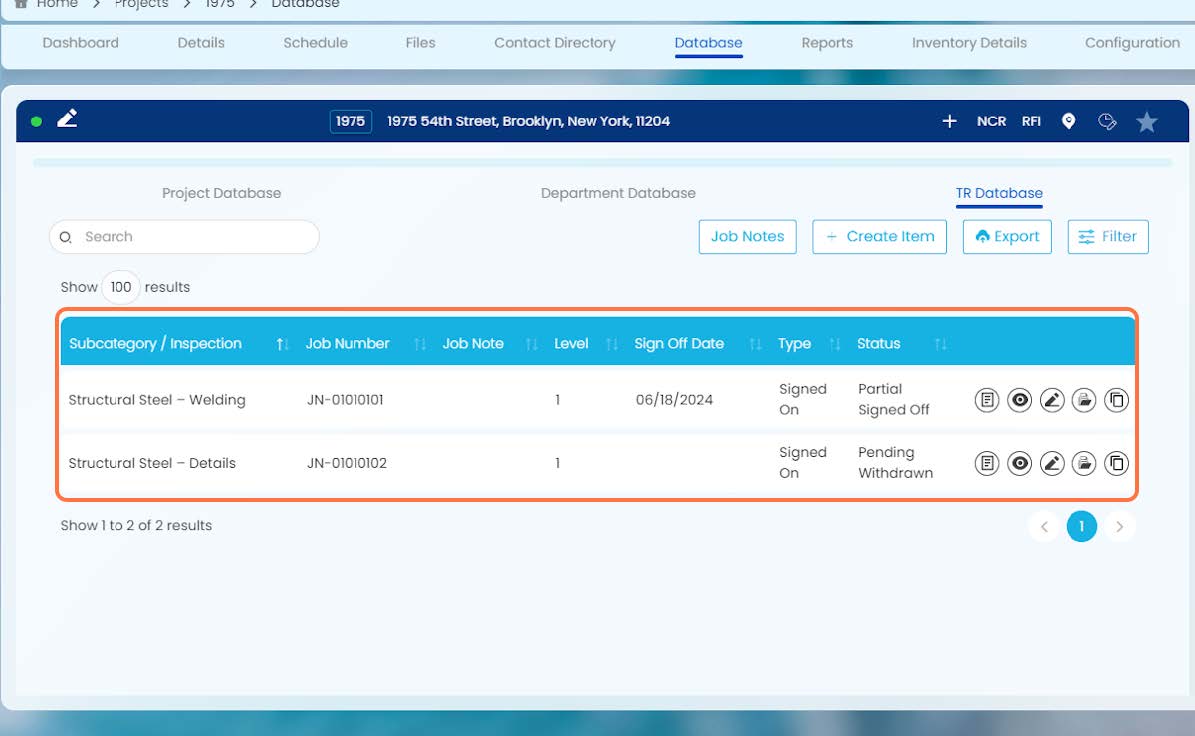Viewport: 1195px width, 736px height.
Task: Sort by Subcategory / Inspection column arrows
Action: [x=282, y=344]
